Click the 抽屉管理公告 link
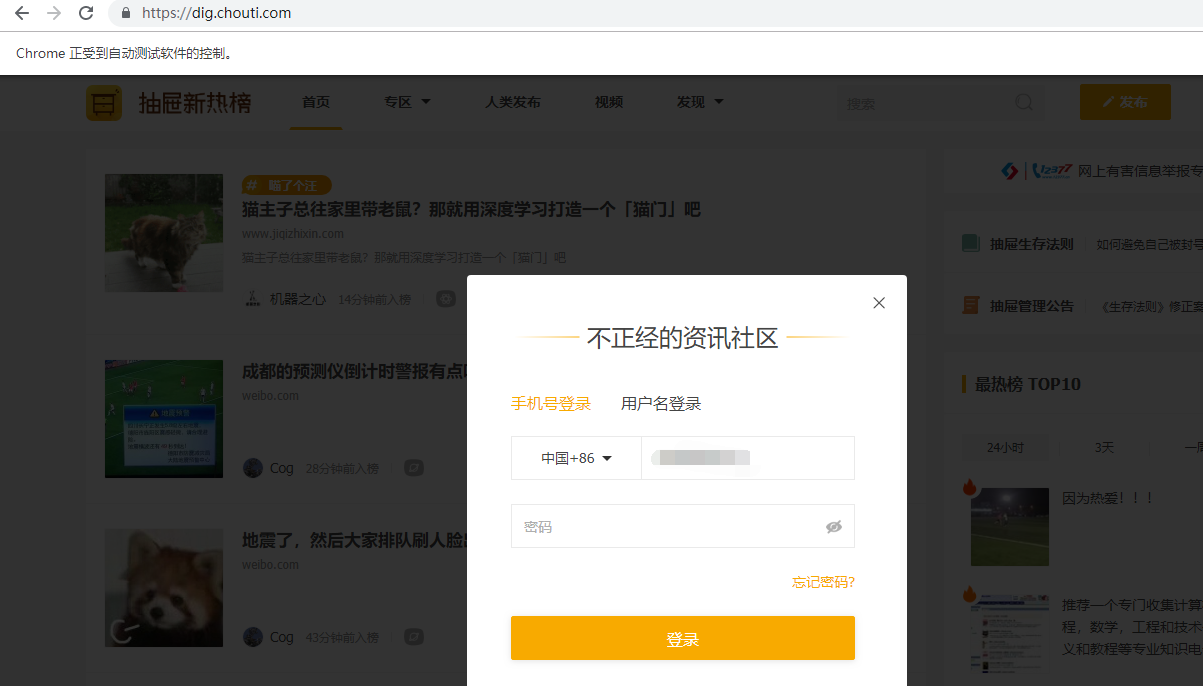 [x=1031, y=306]
